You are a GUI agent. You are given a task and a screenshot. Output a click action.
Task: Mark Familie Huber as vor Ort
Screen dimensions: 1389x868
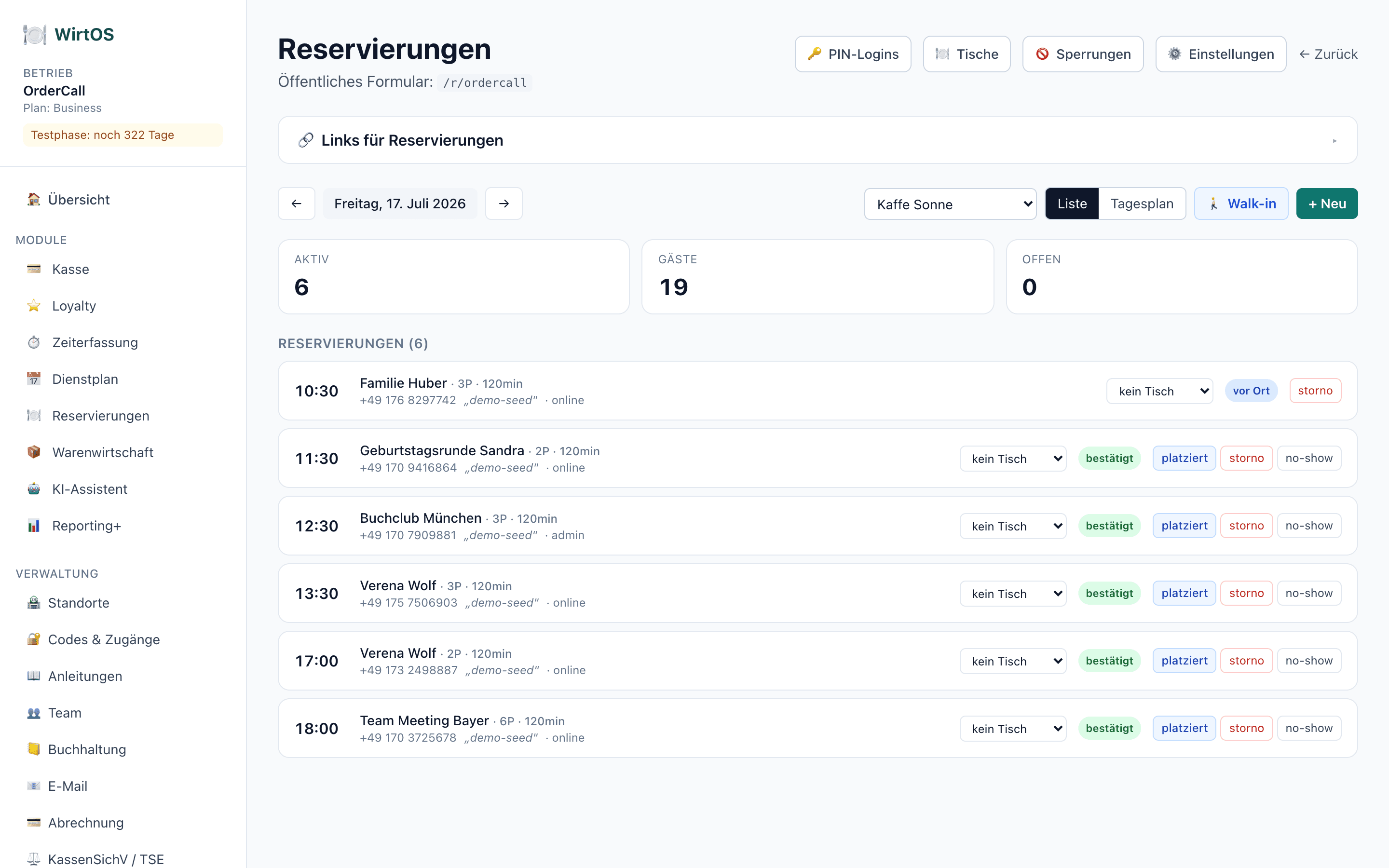click(x=1251, y=391)
